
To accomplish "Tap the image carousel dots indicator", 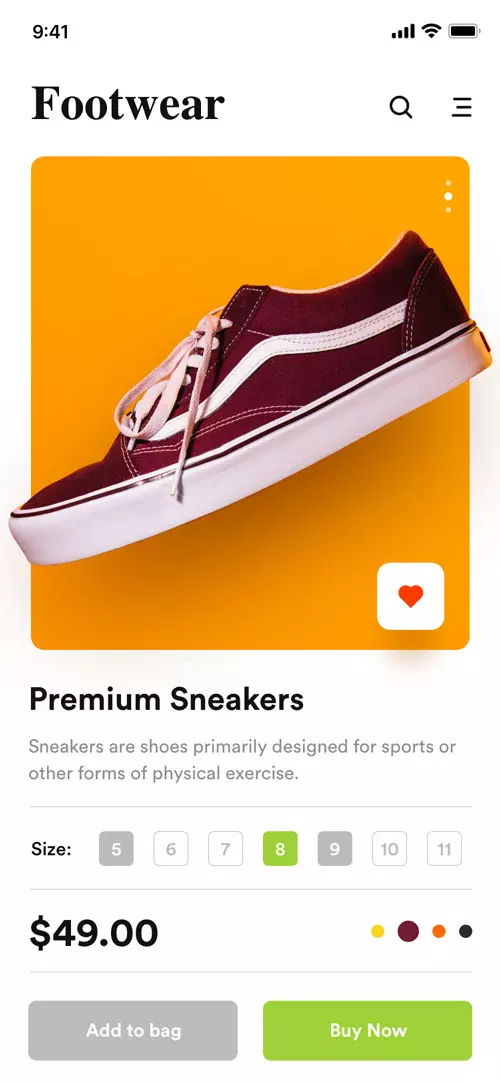I will tap(448, 196).
